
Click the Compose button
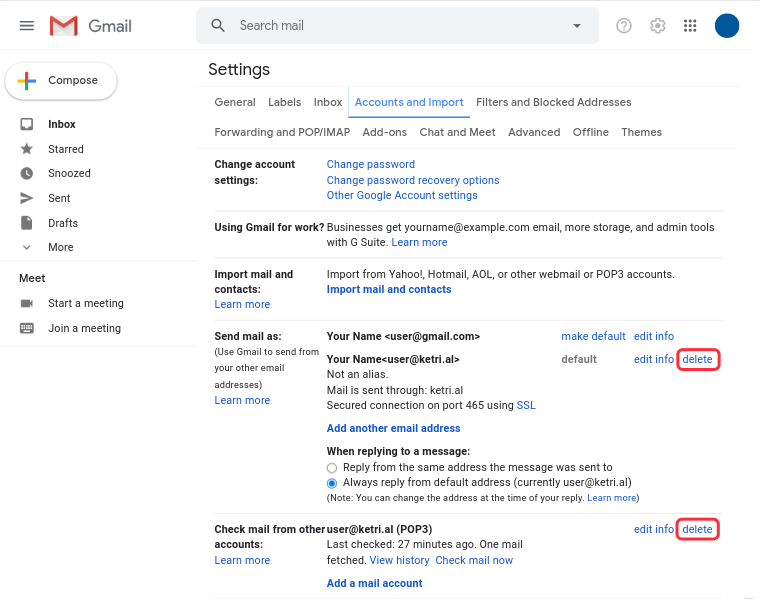[61, 80]
